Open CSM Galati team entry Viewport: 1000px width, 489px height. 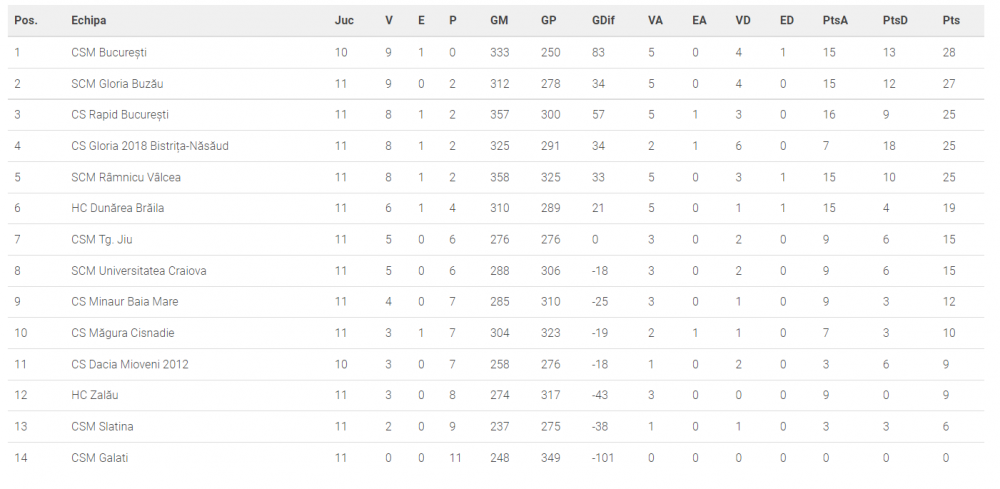[x=100, y=458]
